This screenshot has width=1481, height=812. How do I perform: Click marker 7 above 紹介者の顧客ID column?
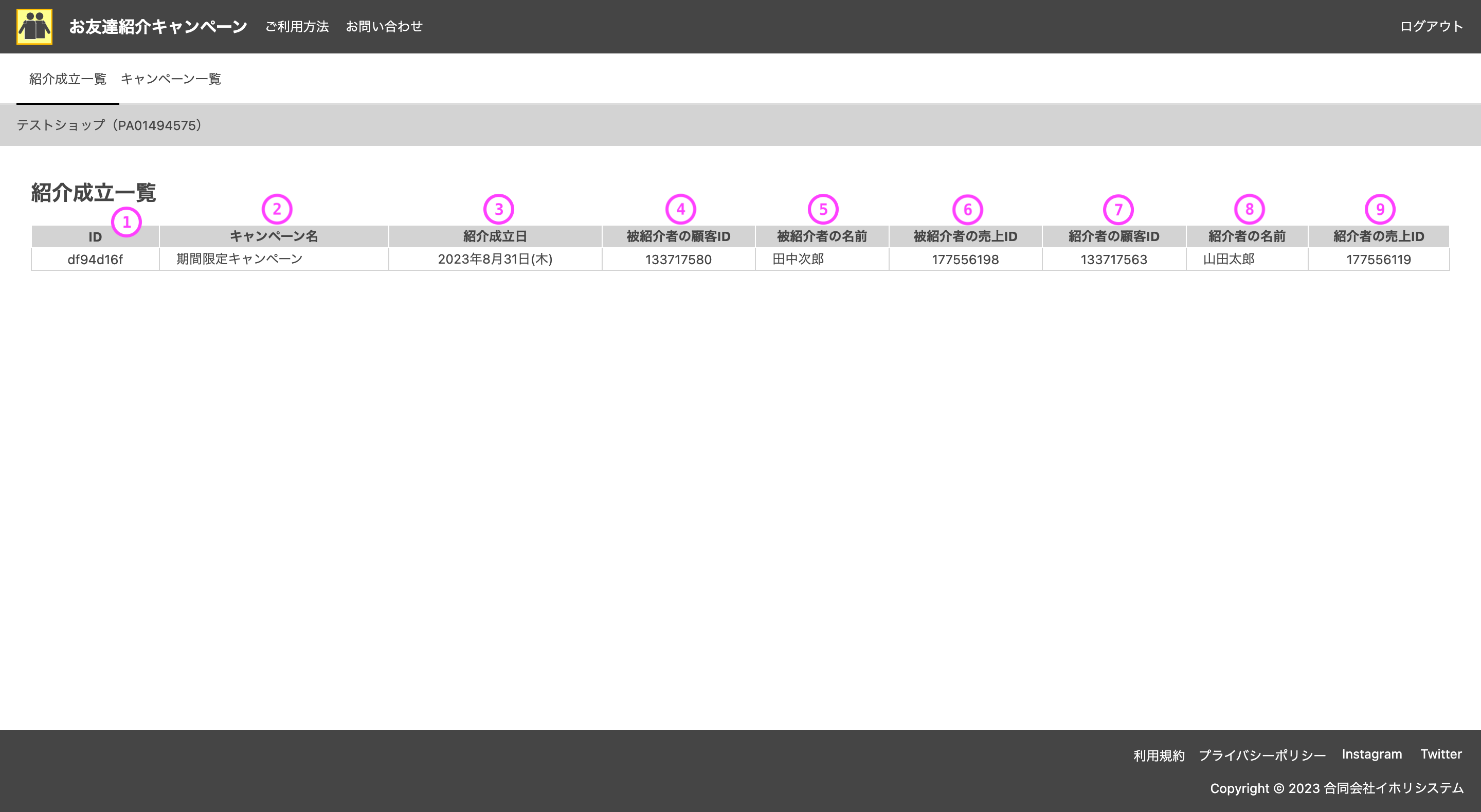tap(1118, 209)
